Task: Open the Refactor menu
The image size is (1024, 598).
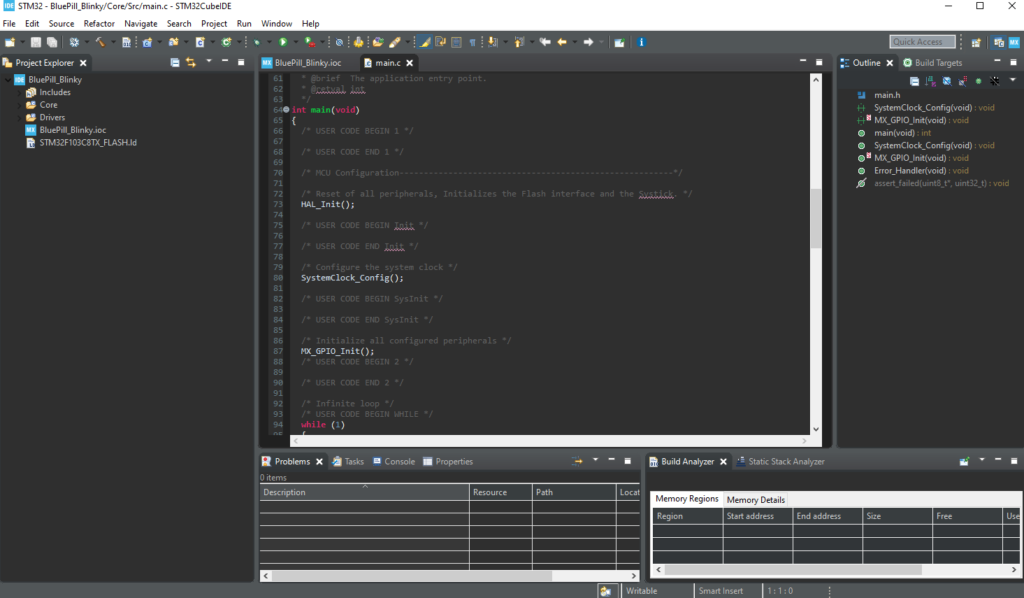Action: tap(99, 24)
